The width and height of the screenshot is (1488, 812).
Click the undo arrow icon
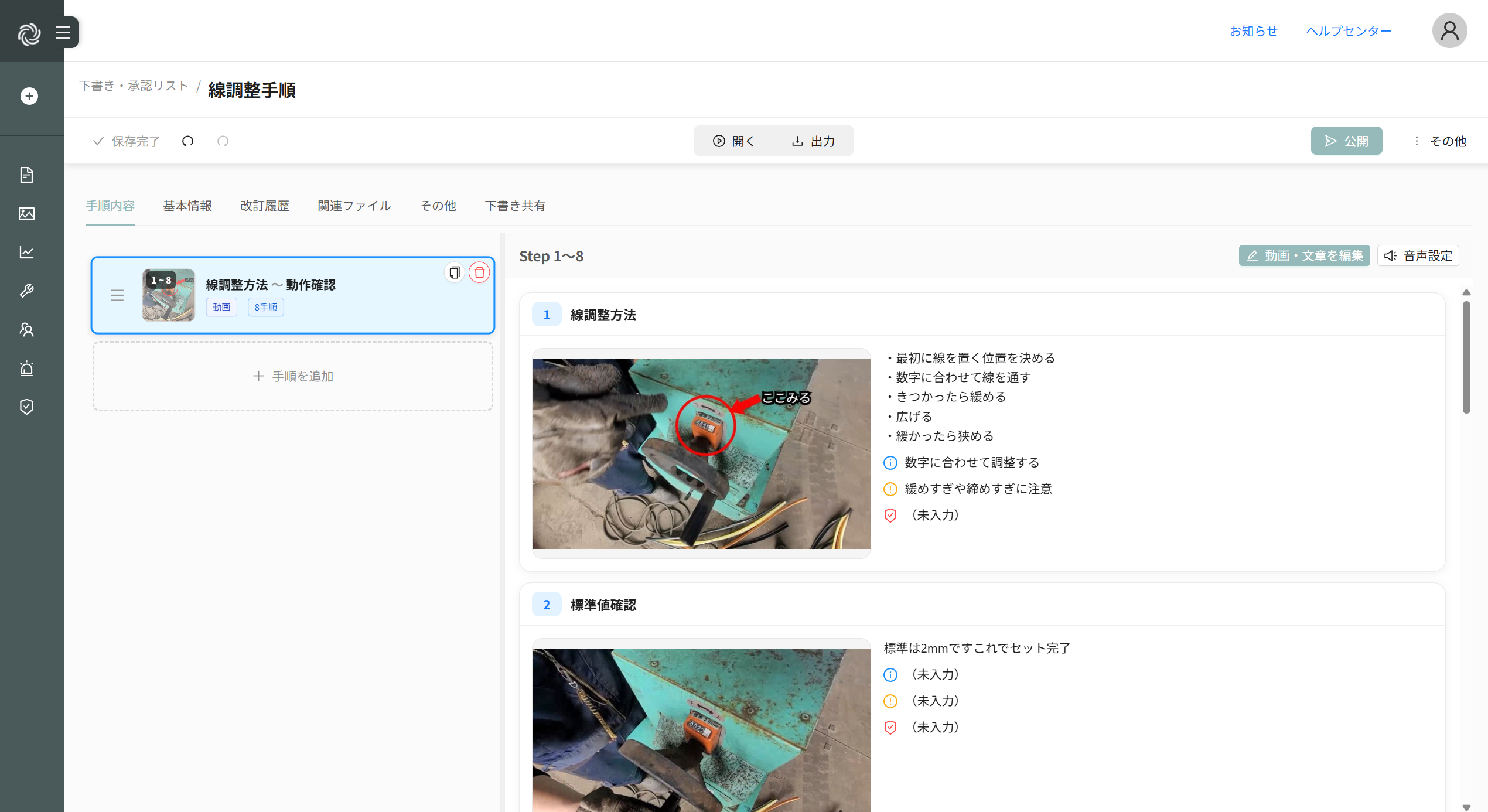[187, 141]
